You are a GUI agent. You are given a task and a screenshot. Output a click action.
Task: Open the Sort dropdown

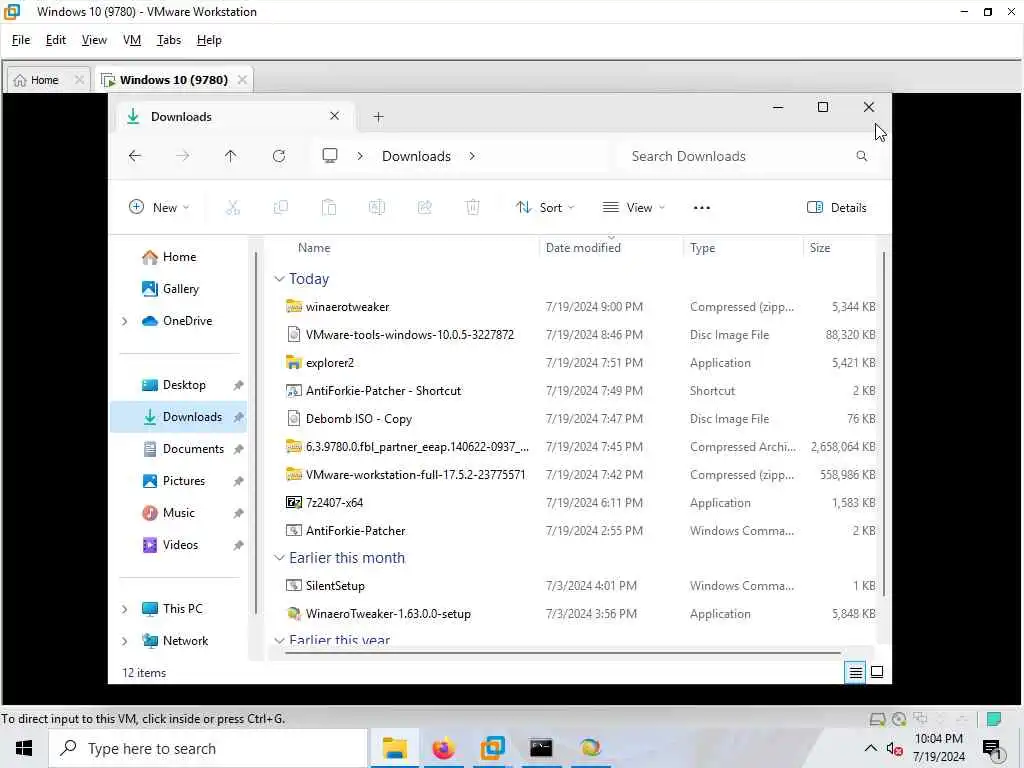(545, 208)
